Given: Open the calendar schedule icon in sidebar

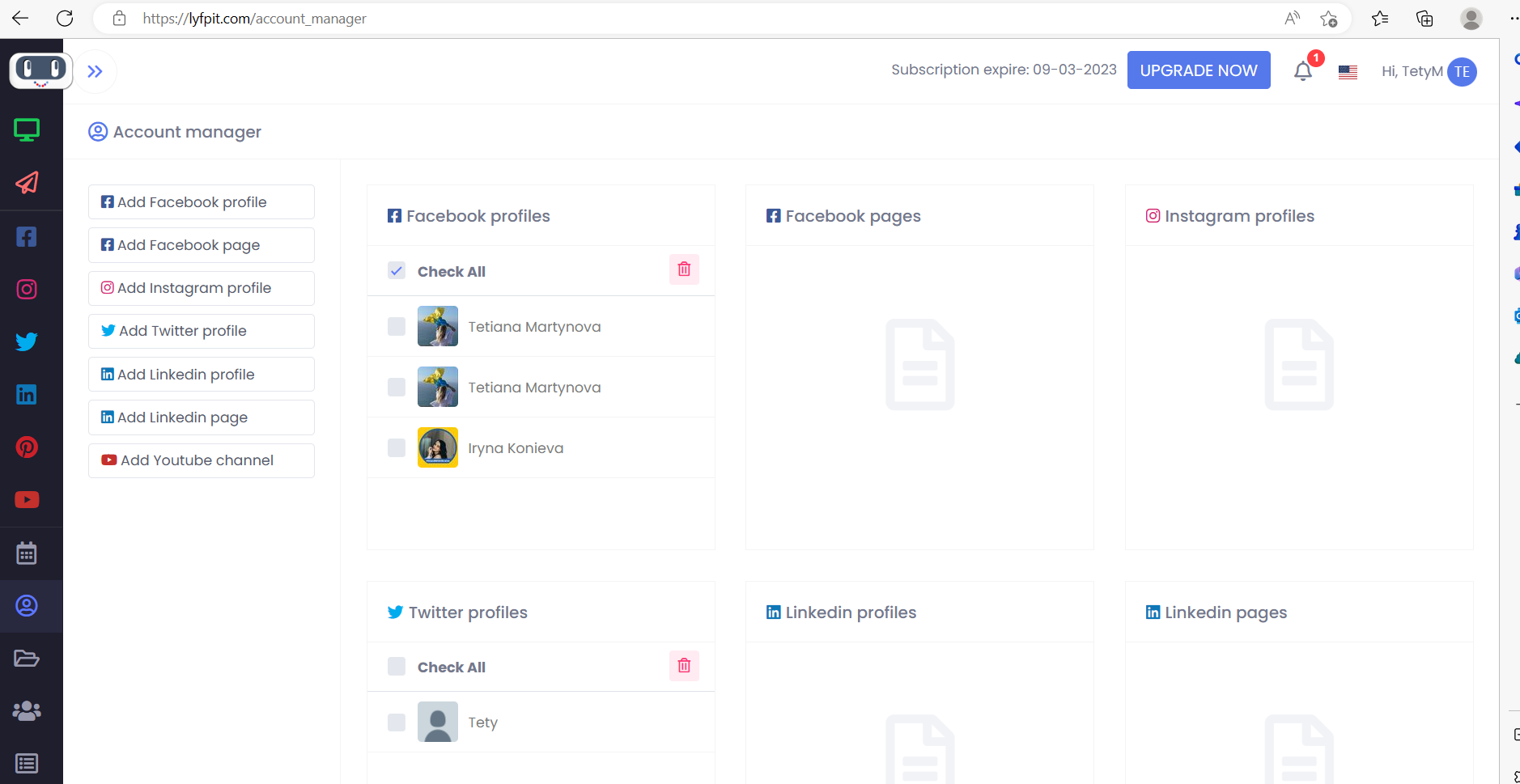Looking at the screenshot, I should pyautogui.click(x=27, y=553).
